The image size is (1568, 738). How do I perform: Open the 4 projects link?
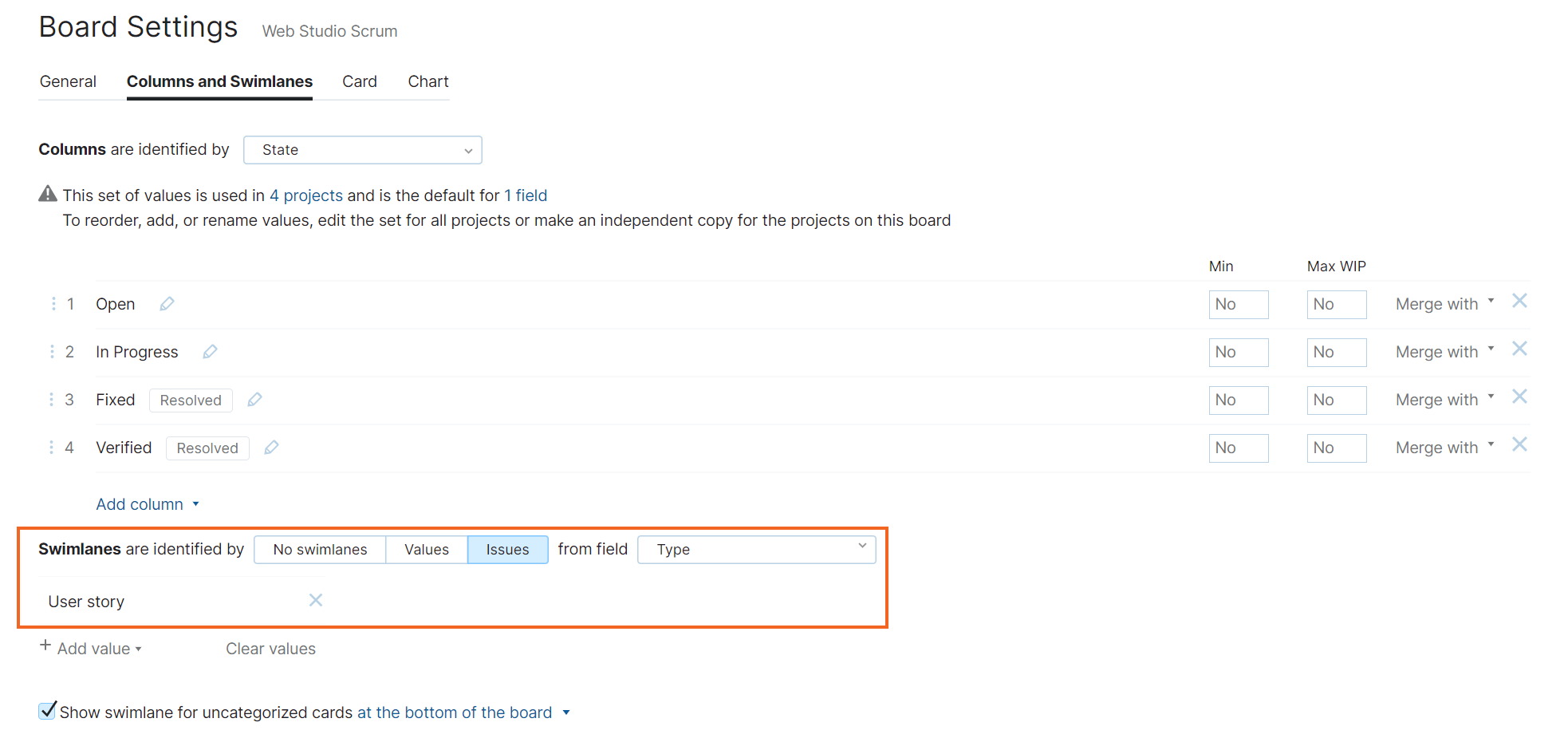(306, 195)
